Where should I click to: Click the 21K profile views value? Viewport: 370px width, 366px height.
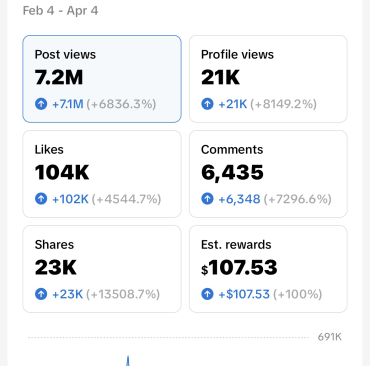[220, 78]
